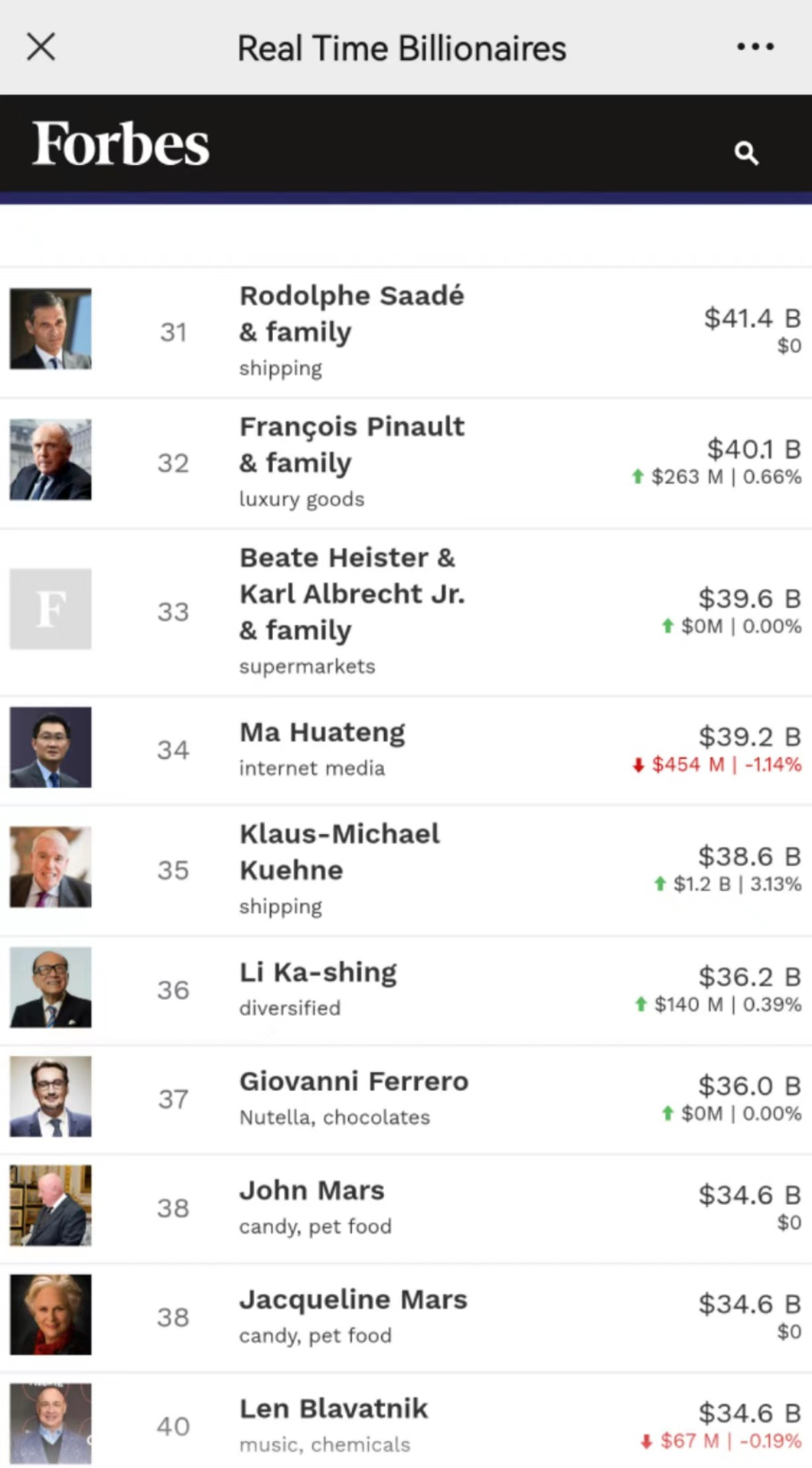Click Li Ka-shing's $36.2 B net worth
Screen dimensions: 812x1468
pyautogui.click(x=749, y=976)
